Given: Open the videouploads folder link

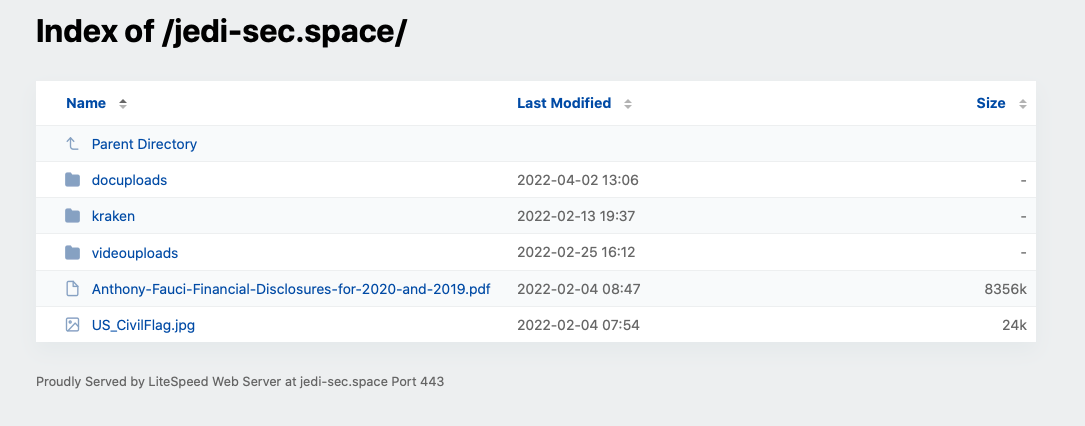Looking at the screenshot, I should point(135,252).
